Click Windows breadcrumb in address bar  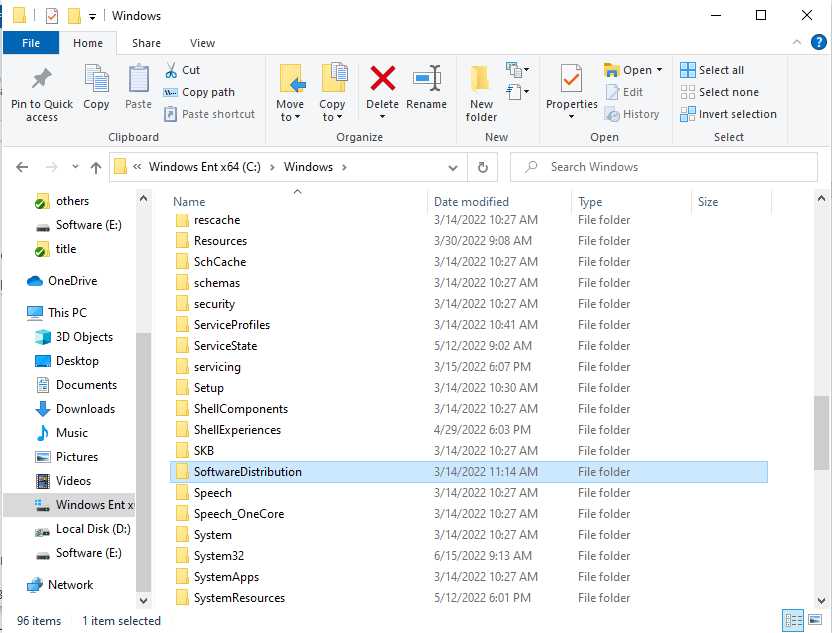tap(308, 167)
